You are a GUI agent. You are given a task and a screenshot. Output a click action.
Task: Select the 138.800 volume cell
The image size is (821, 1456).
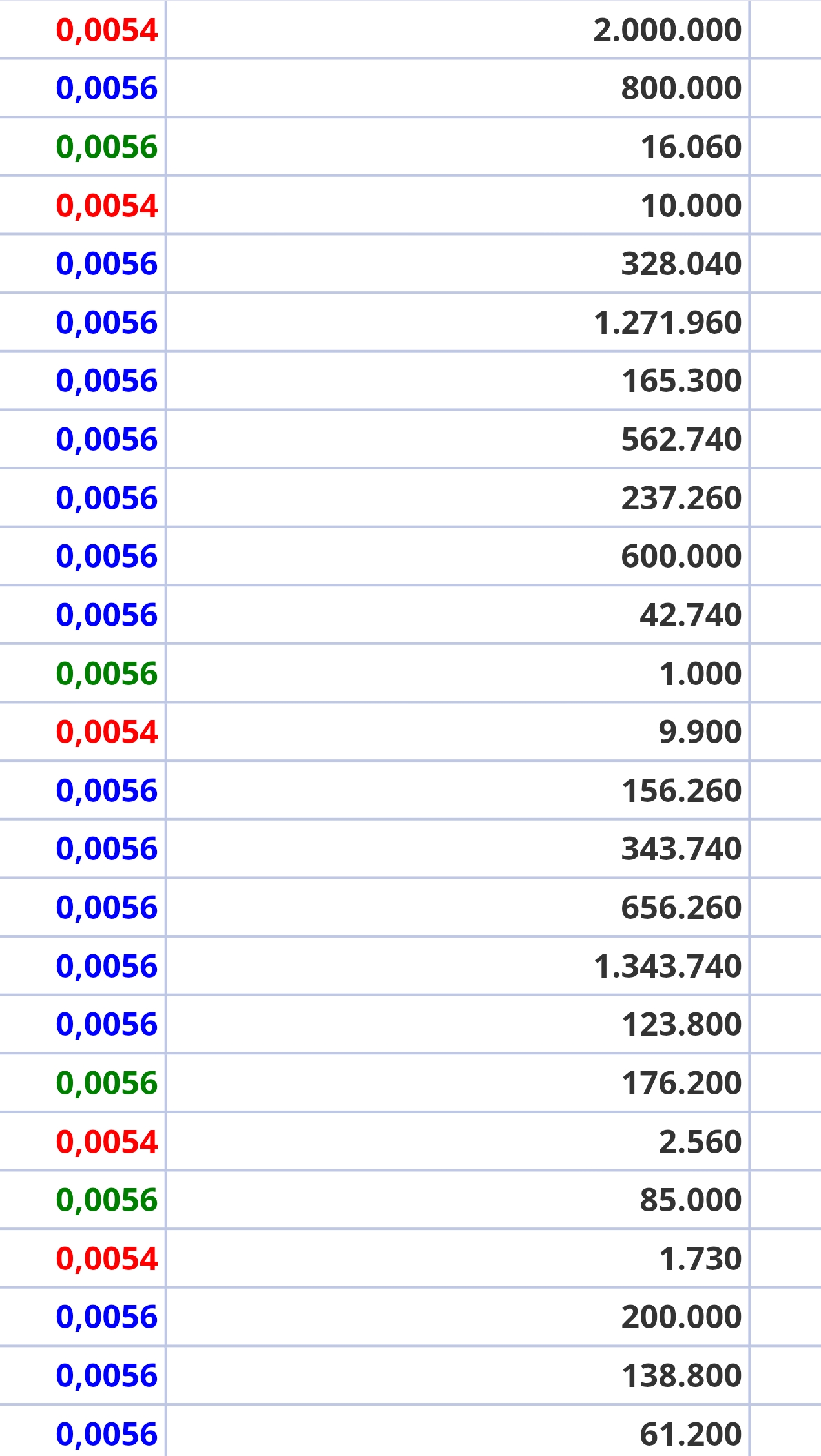(x=681, y=1376)
